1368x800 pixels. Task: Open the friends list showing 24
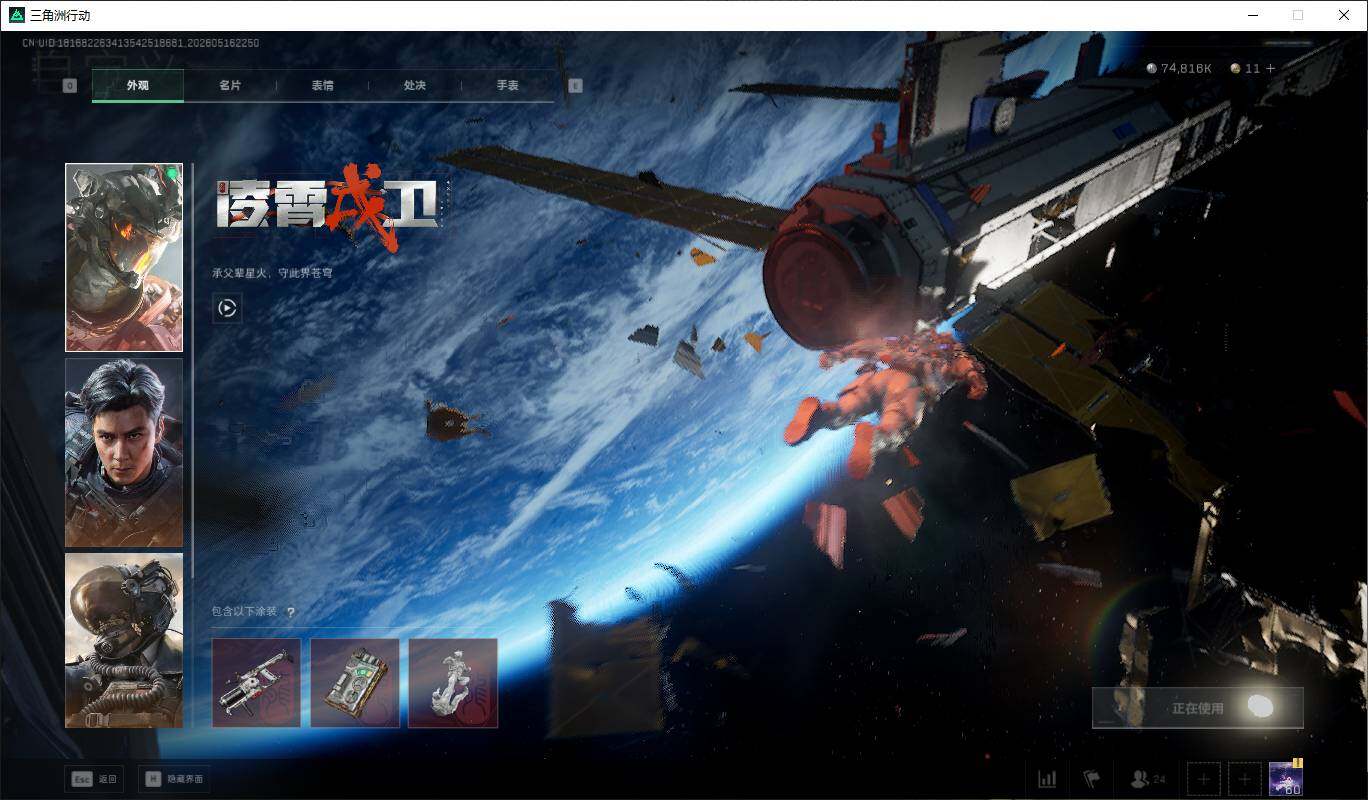(x=1148, y=779)
